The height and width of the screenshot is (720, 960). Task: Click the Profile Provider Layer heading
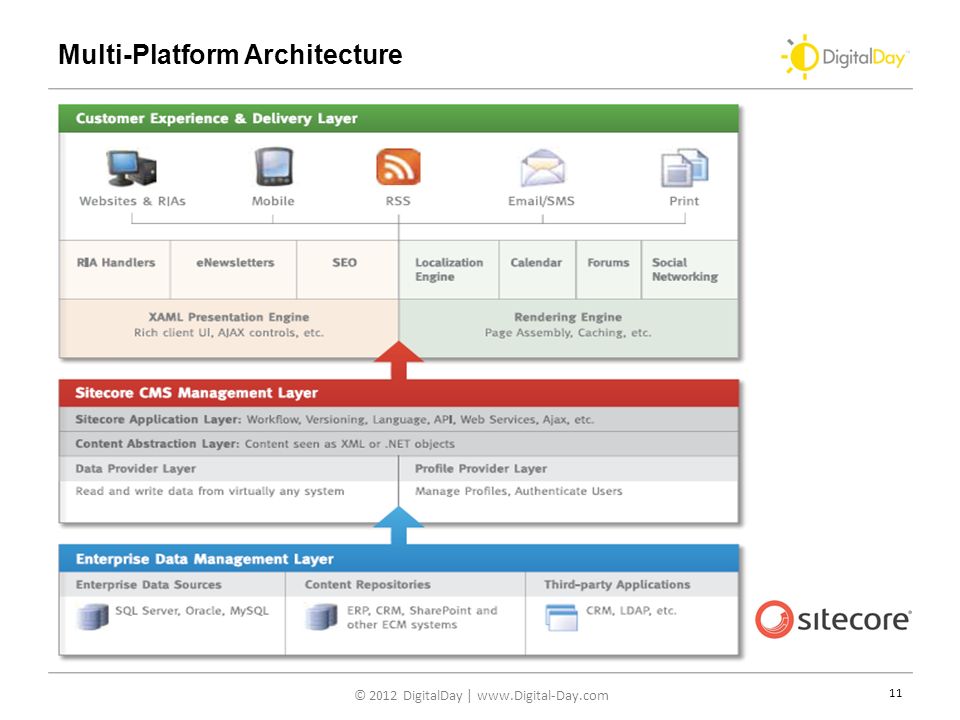pos(481,469)
